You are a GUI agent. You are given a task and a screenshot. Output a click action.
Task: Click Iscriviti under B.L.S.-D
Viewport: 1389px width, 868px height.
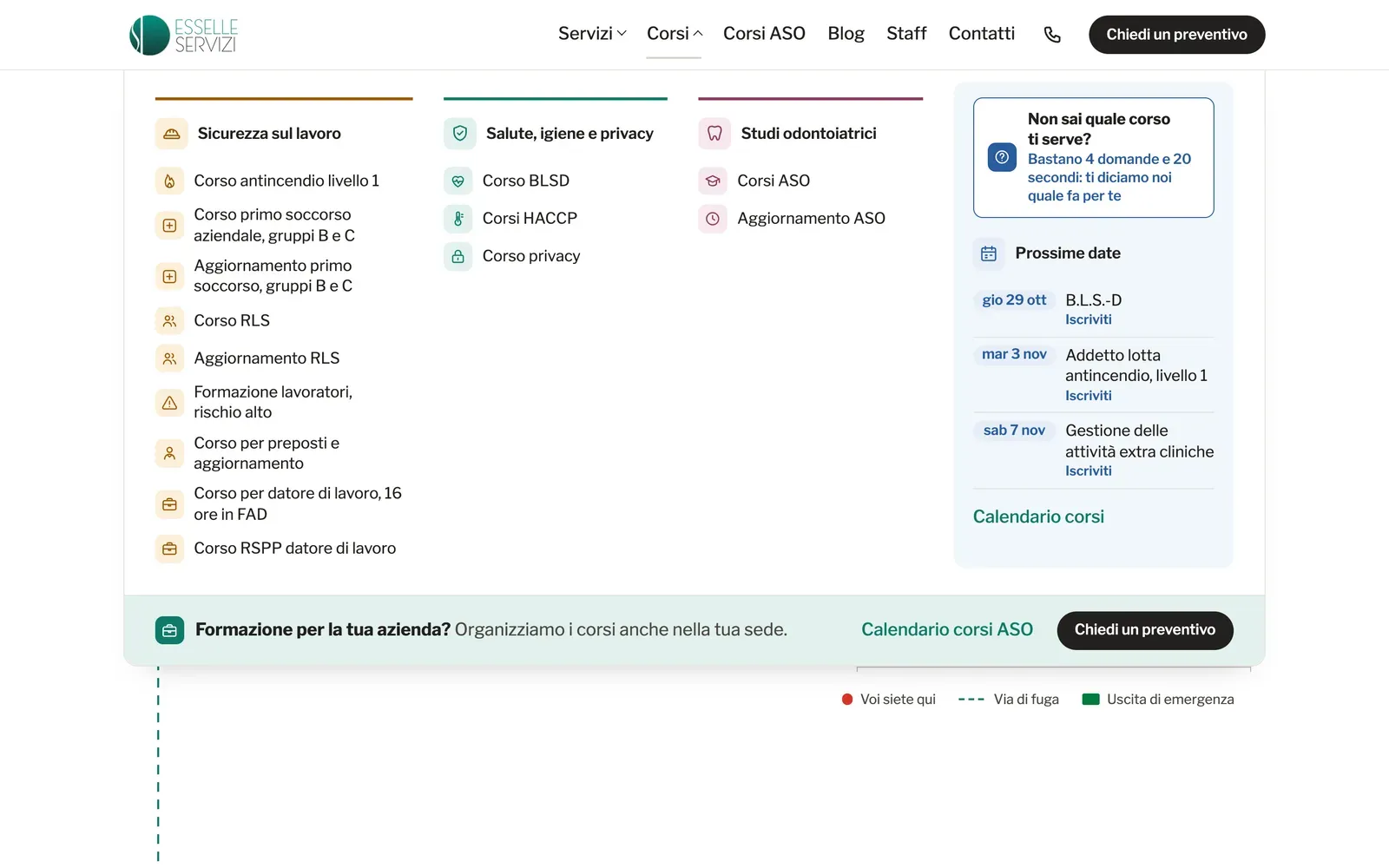(x=1088, y=319)
